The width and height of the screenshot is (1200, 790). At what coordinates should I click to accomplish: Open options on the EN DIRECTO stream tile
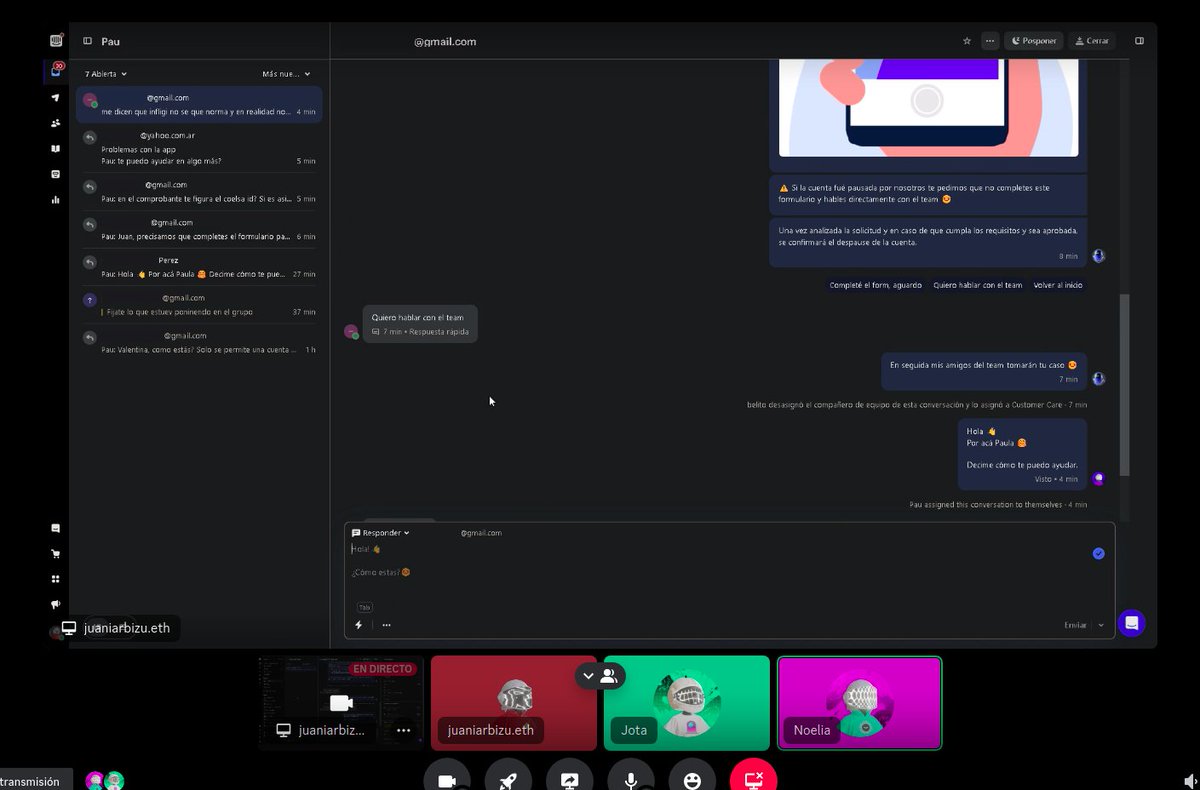[403, 730]
